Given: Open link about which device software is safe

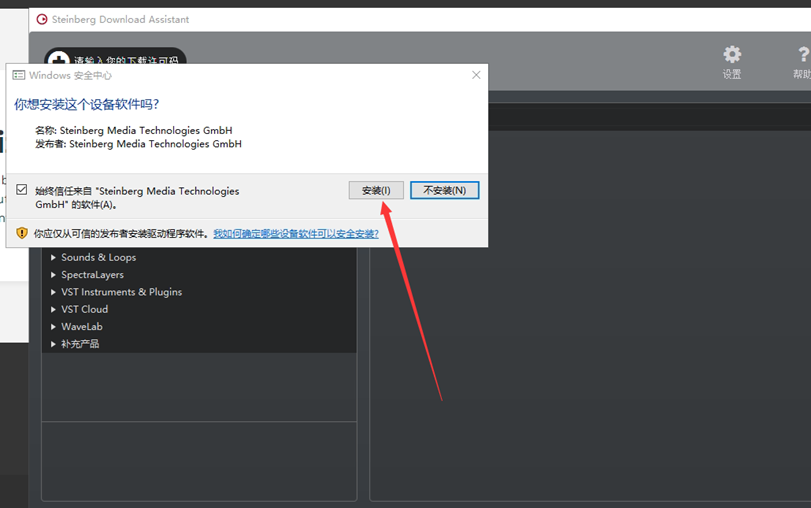Looking at the screenshot, I should pos(296,233).
